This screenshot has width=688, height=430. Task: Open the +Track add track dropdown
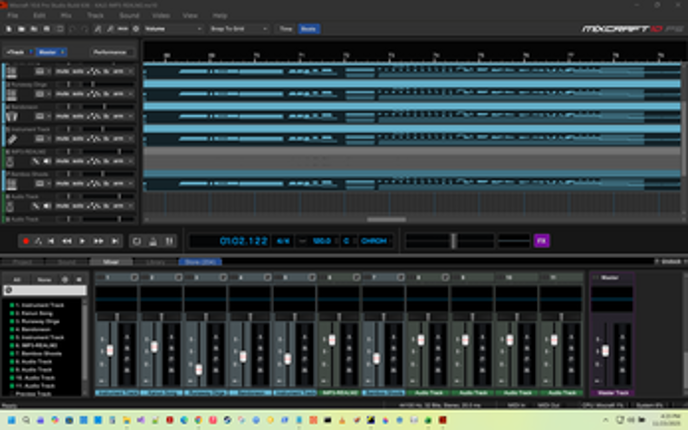[x=17, y=51]
